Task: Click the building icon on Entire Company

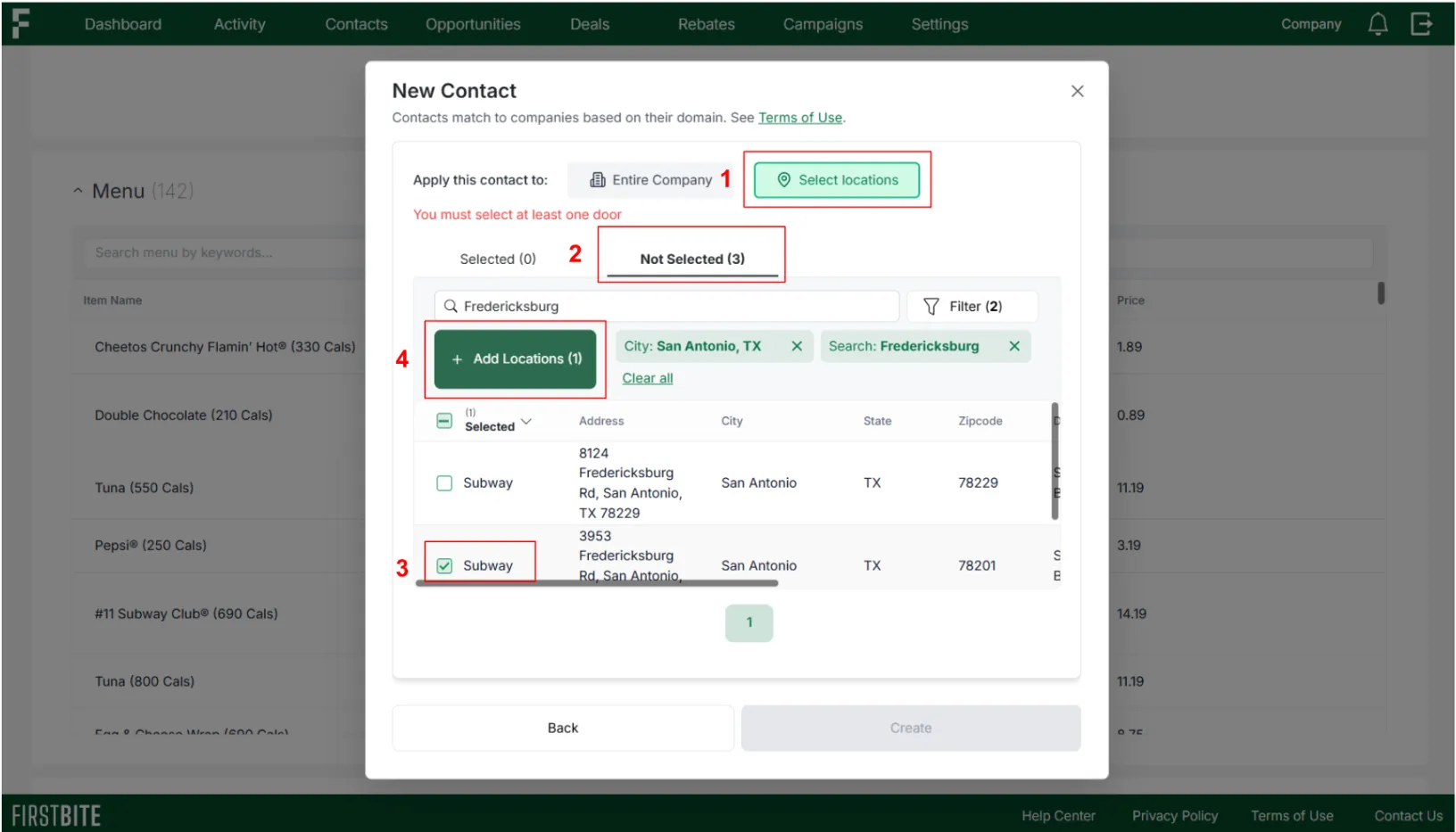Action: [597, 179]
